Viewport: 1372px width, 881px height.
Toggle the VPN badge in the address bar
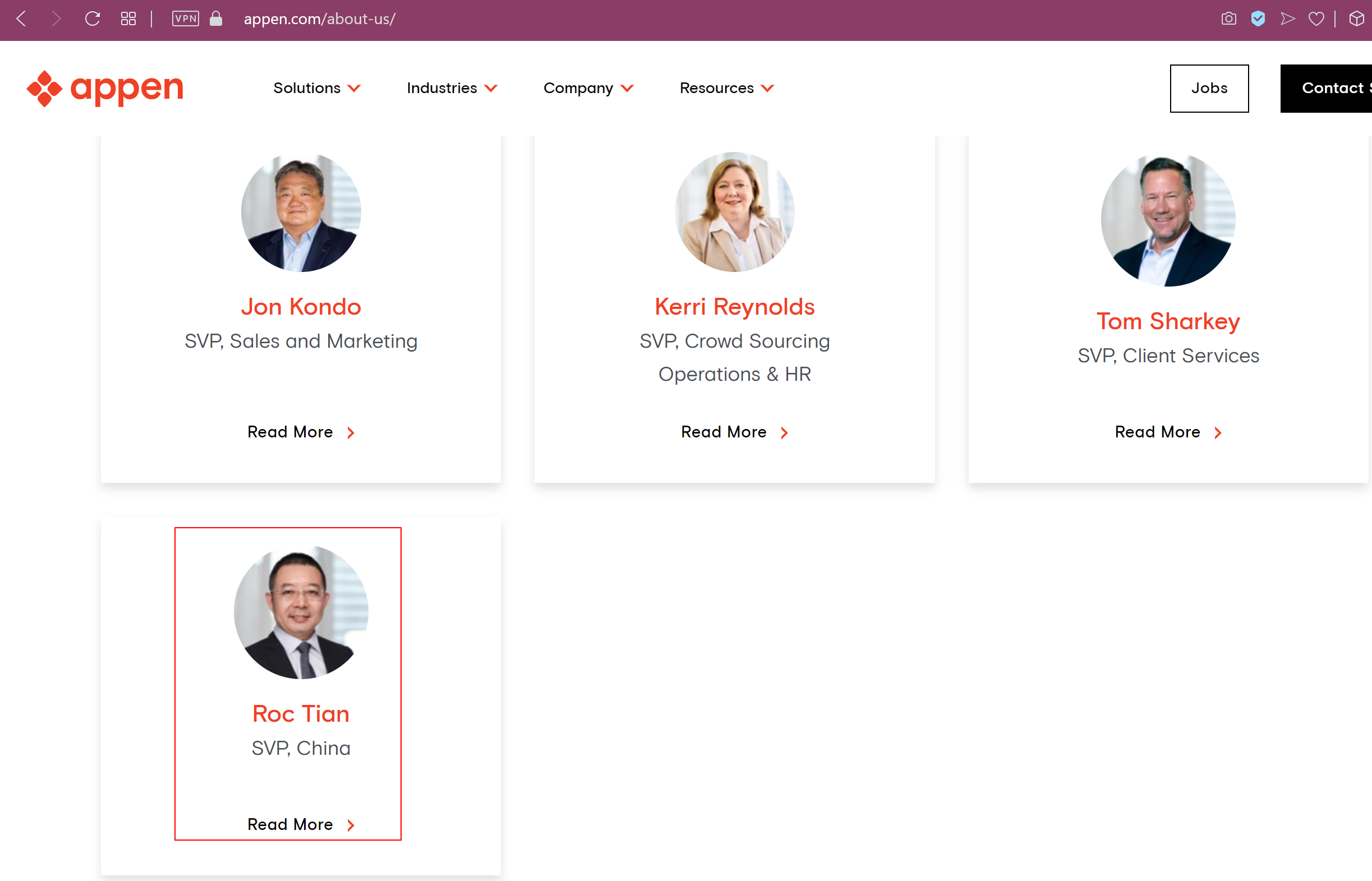click(185, 19)
